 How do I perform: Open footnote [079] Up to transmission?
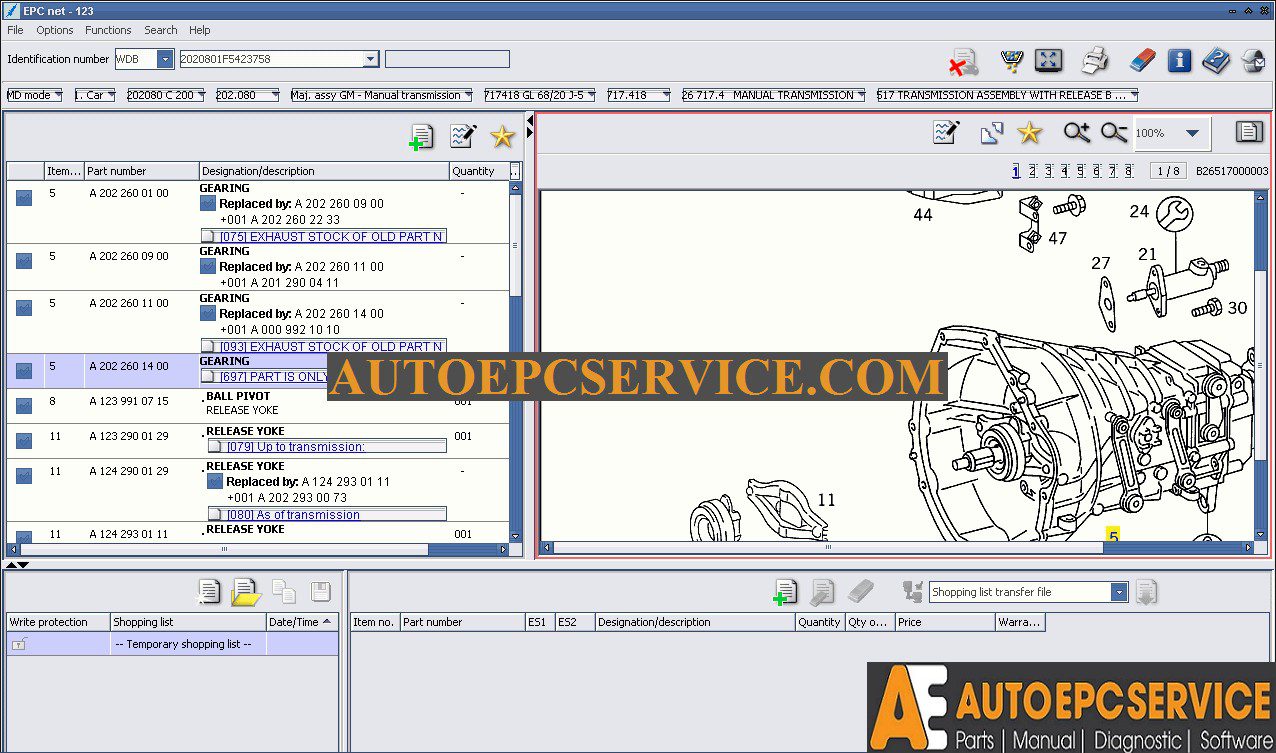327,447
